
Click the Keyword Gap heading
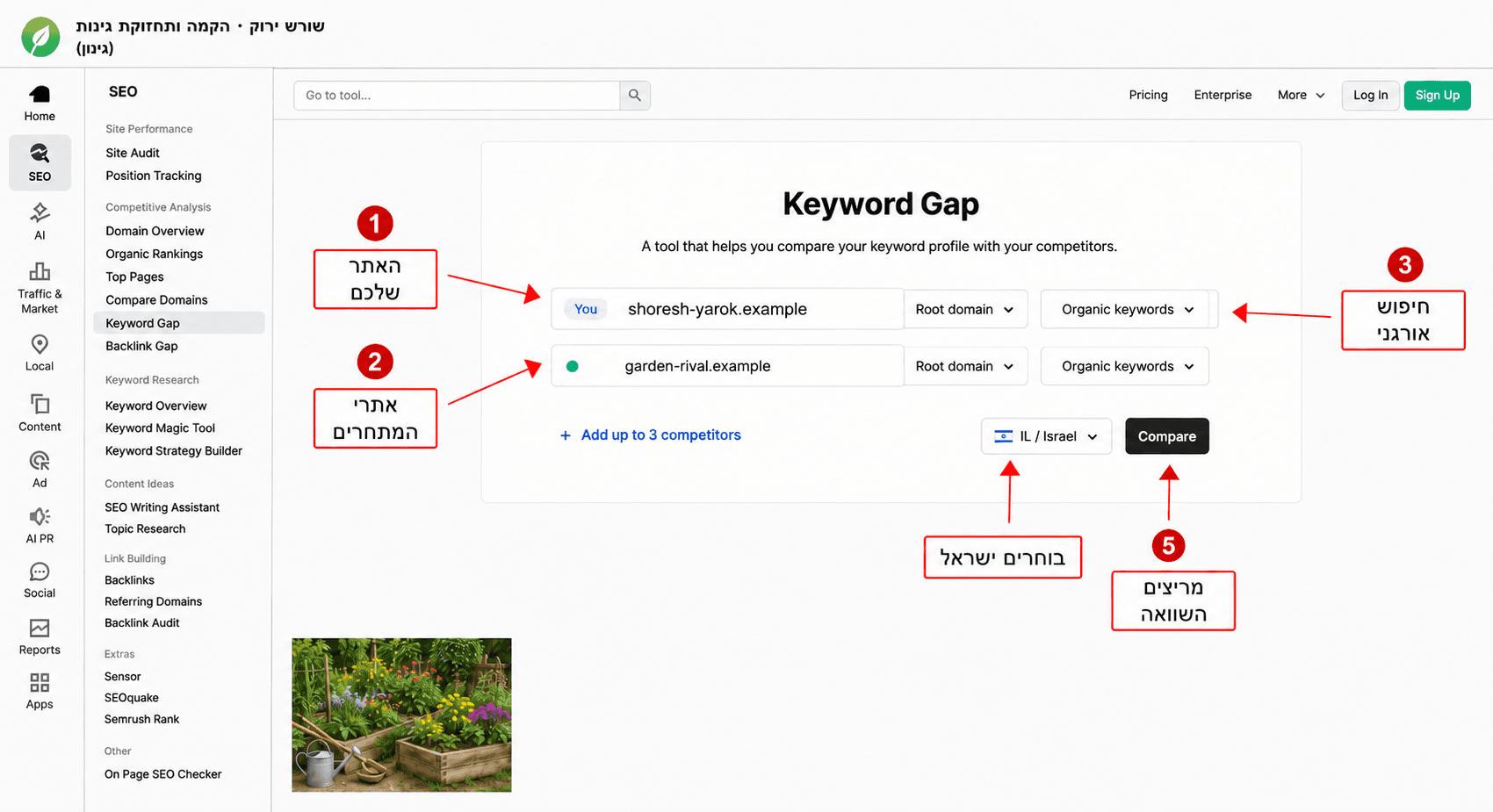click(x=881, y=205)
